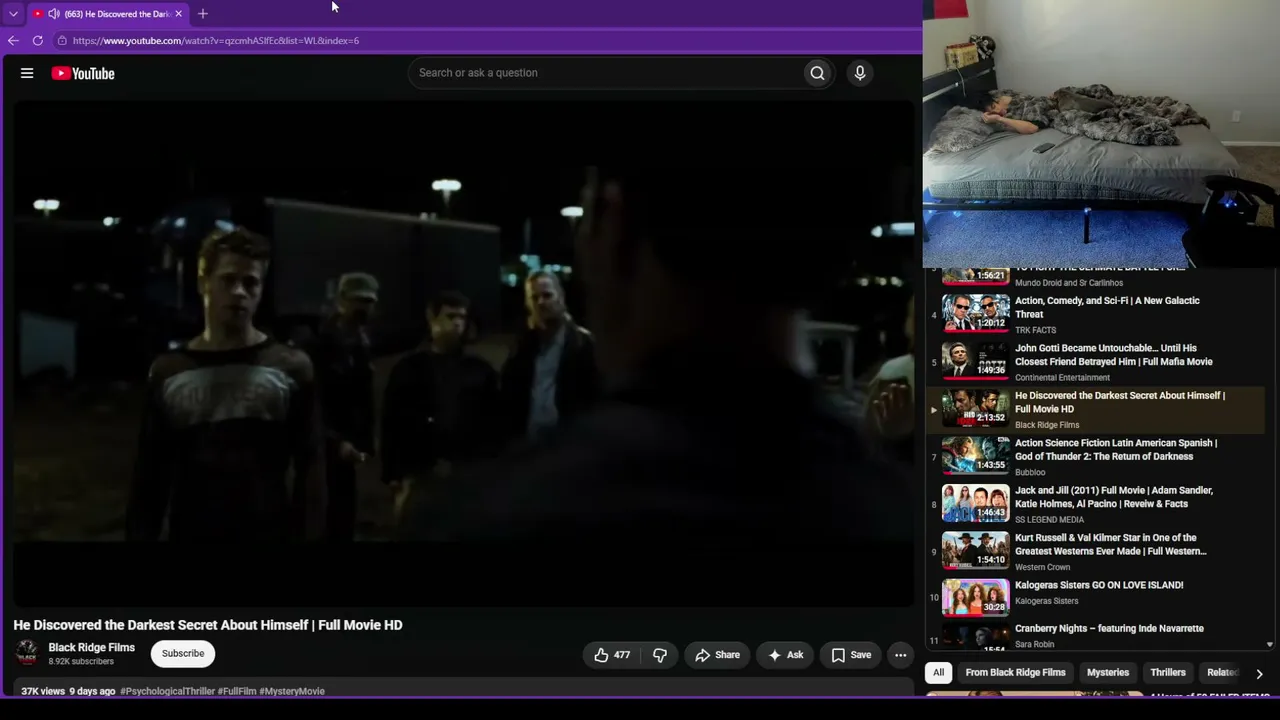Like the video with thumbs up
Image resolution: width=1280 pixels, height=720 pixels.
point(612,655)
